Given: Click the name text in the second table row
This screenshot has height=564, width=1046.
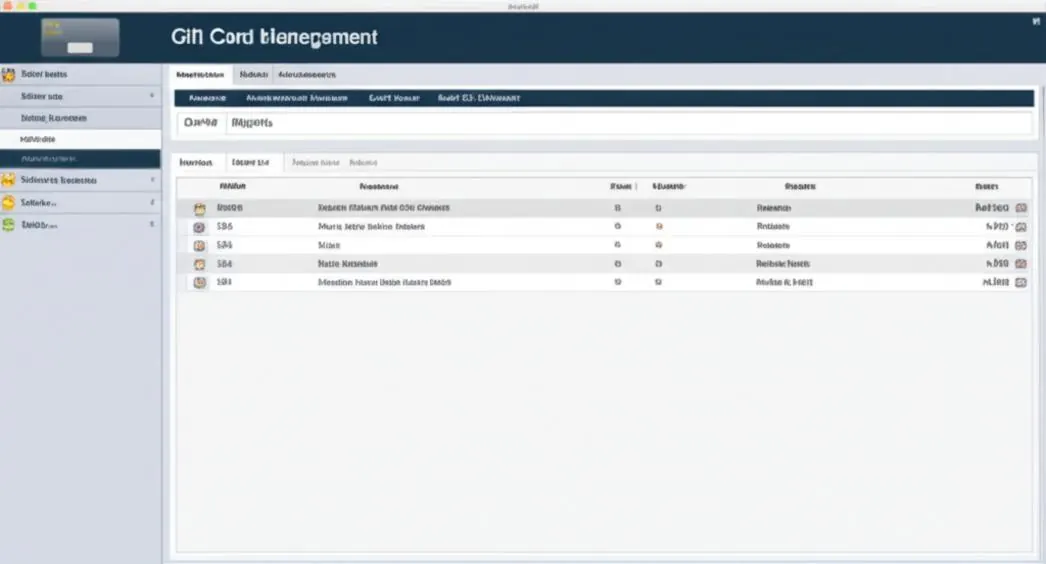Looking at the screenshot, I should coord(371,227).
